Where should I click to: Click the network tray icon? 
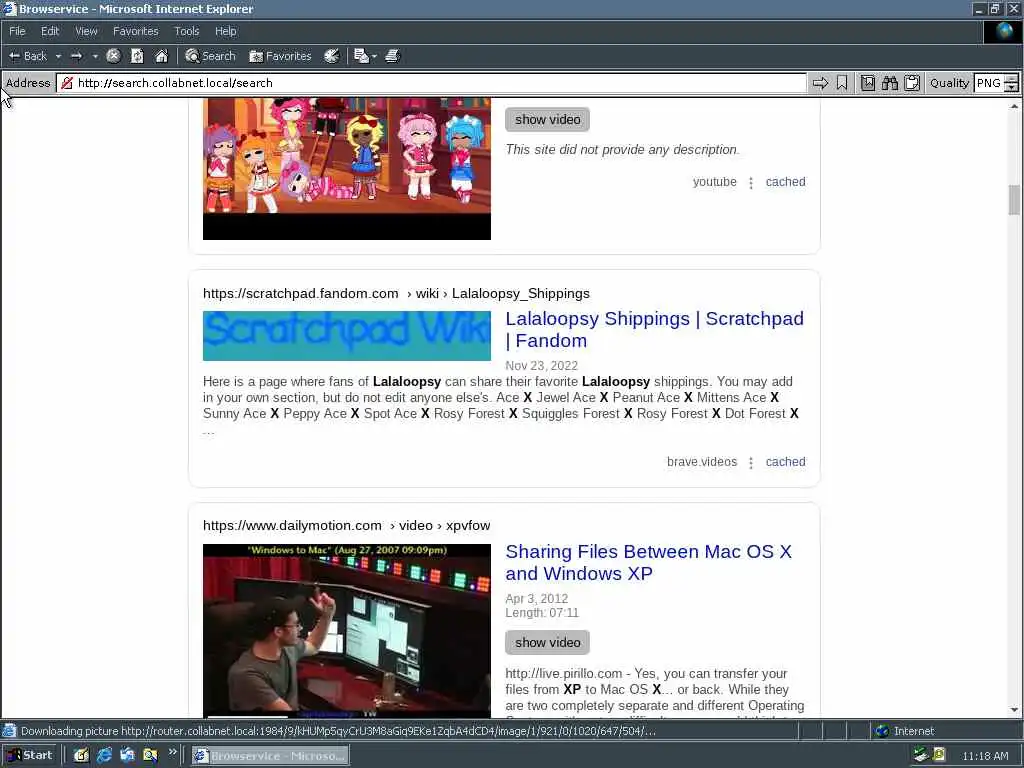pos(921,756)
